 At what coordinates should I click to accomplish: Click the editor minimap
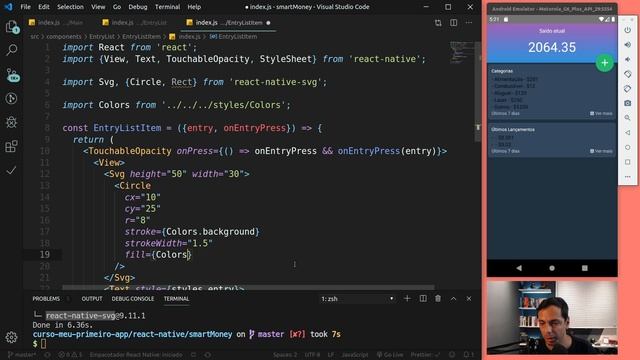coord(462,52)
